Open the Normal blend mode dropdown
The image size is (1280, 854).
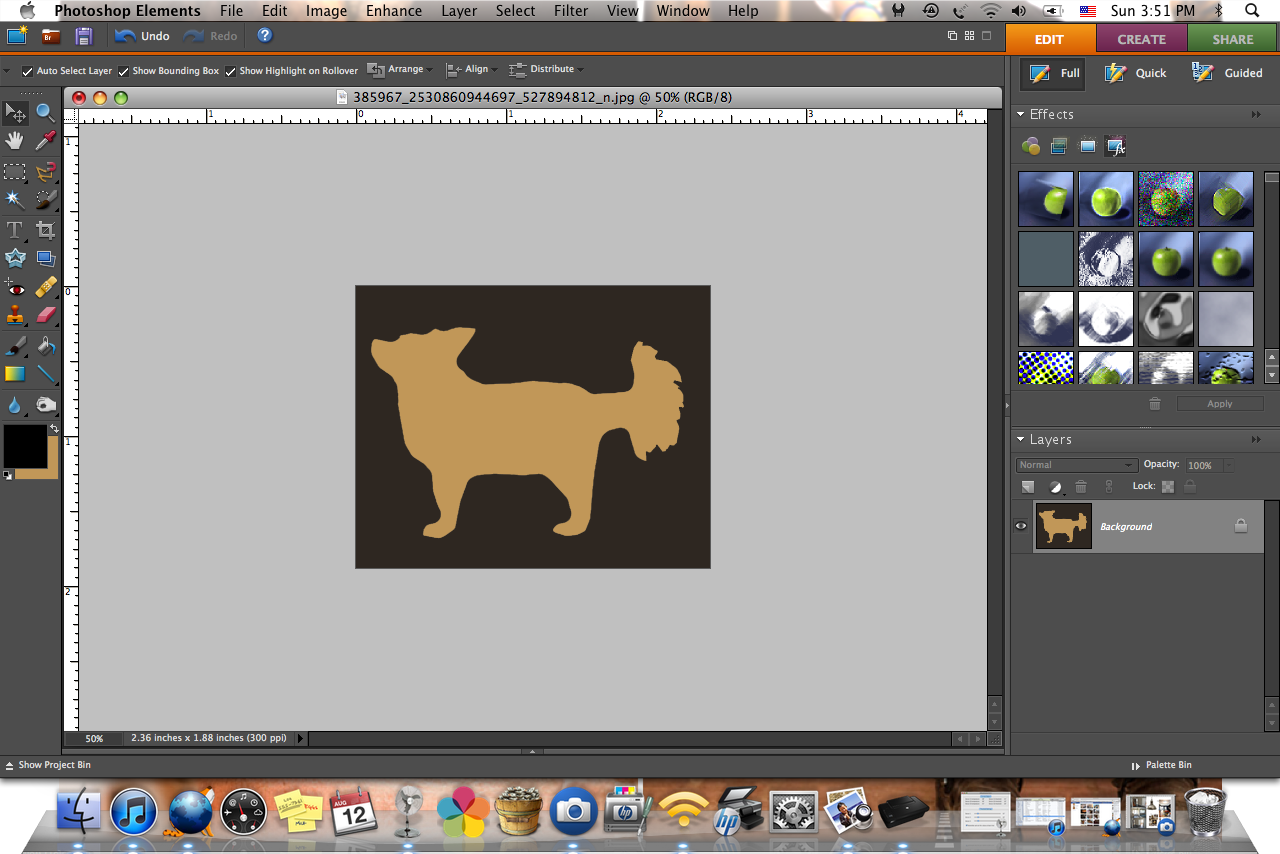click(1077, 465)
